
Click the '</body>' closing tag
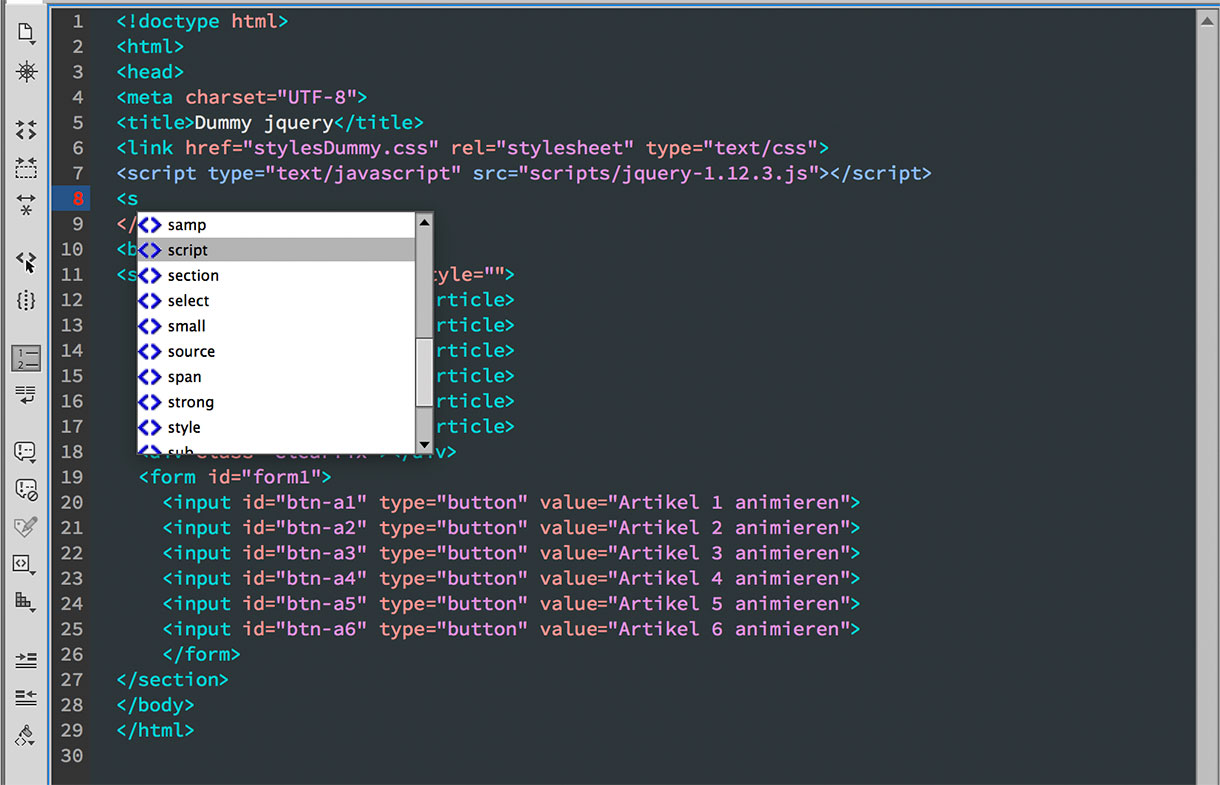155,705
